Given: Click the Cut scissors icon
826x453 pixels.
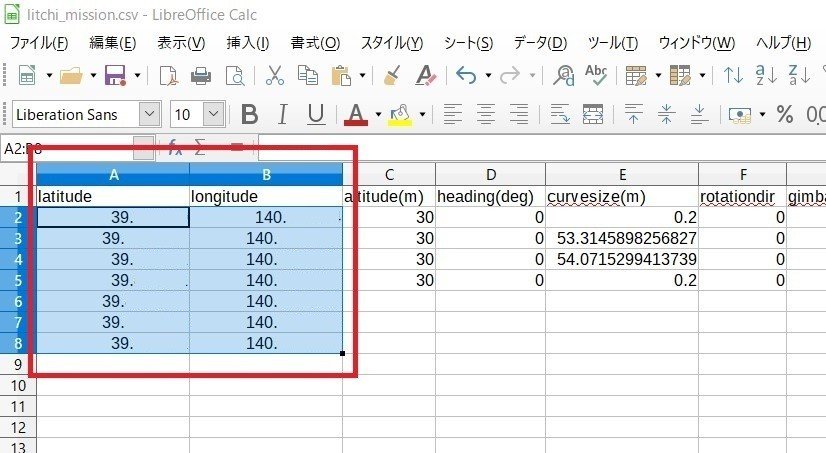Looking at the screenshot, I should pos(275,75).
